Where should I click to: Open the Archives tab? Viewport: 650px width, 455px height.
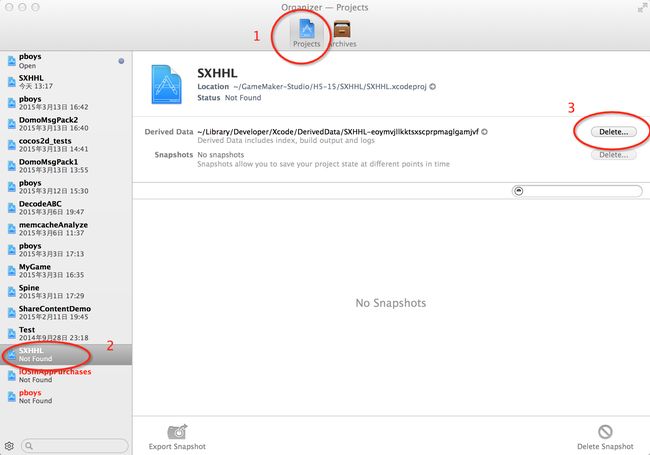click(x=342, y=33)
